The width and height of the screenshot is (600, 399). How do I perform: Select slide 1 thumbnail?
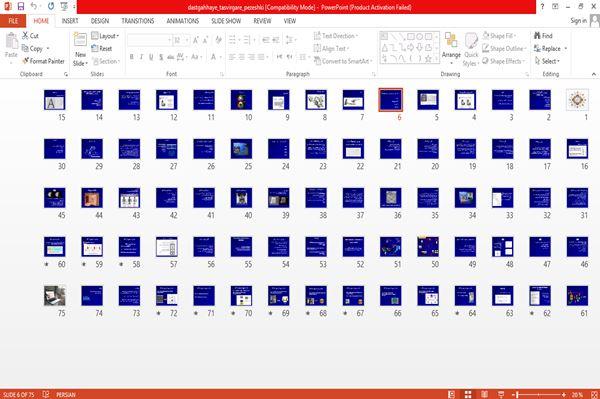[577, 100]
